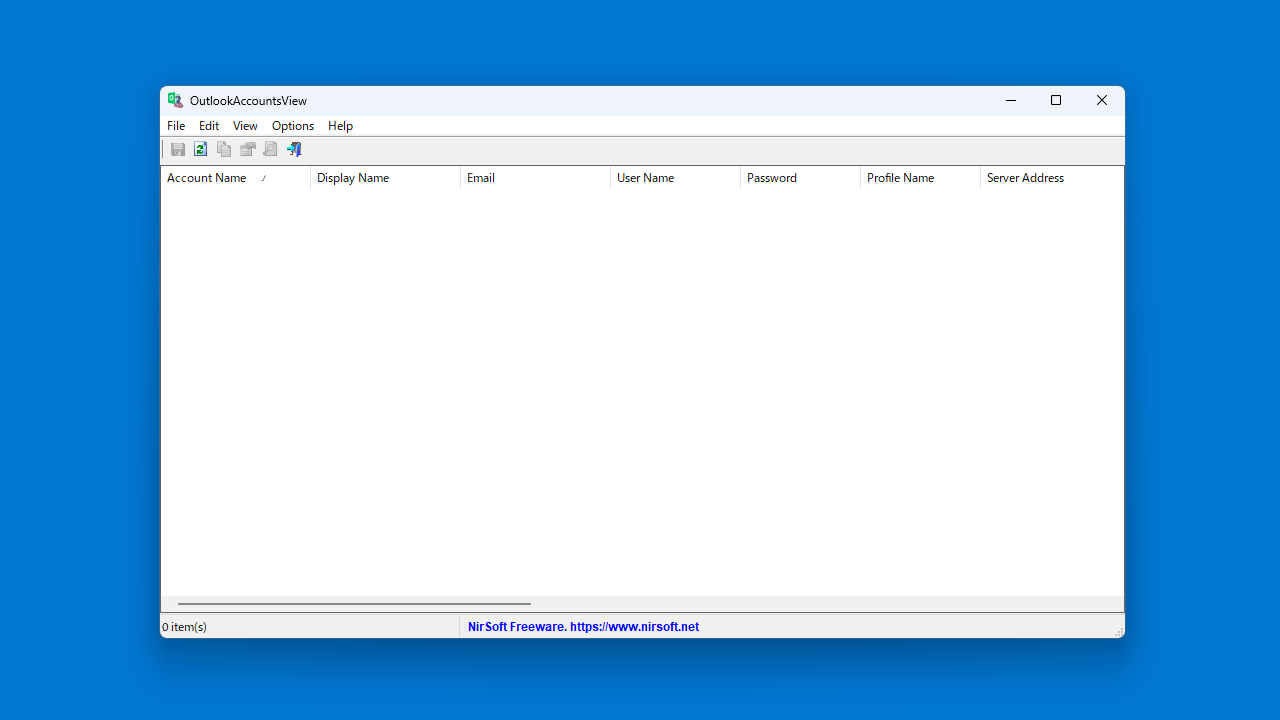Click the Save Selected Items toolbar icon

coord(178,149)
